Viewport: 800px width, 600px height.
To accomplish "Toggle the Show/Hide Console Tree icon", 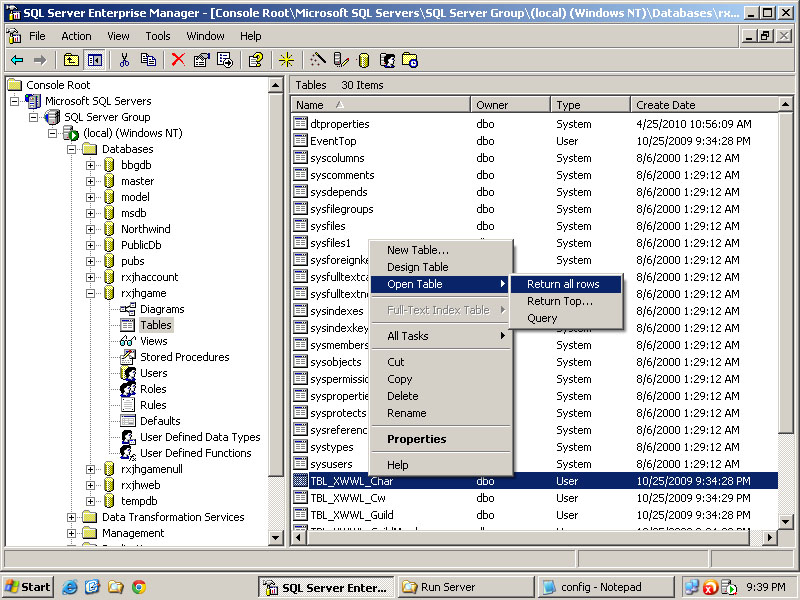I will [94, 60].
